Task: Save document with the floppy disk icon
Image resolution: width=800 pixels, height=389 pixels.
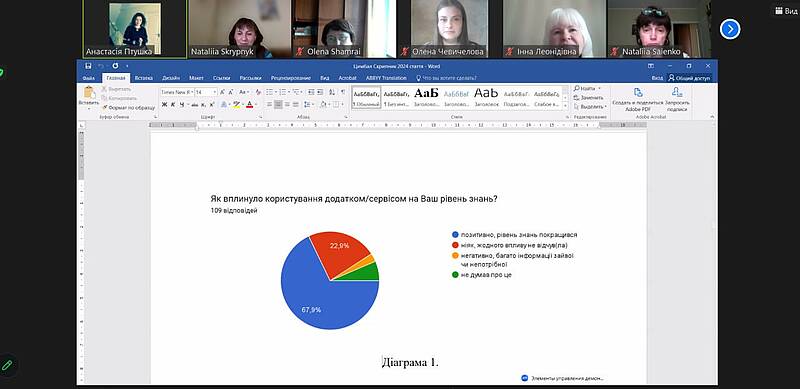Action: 88,66
